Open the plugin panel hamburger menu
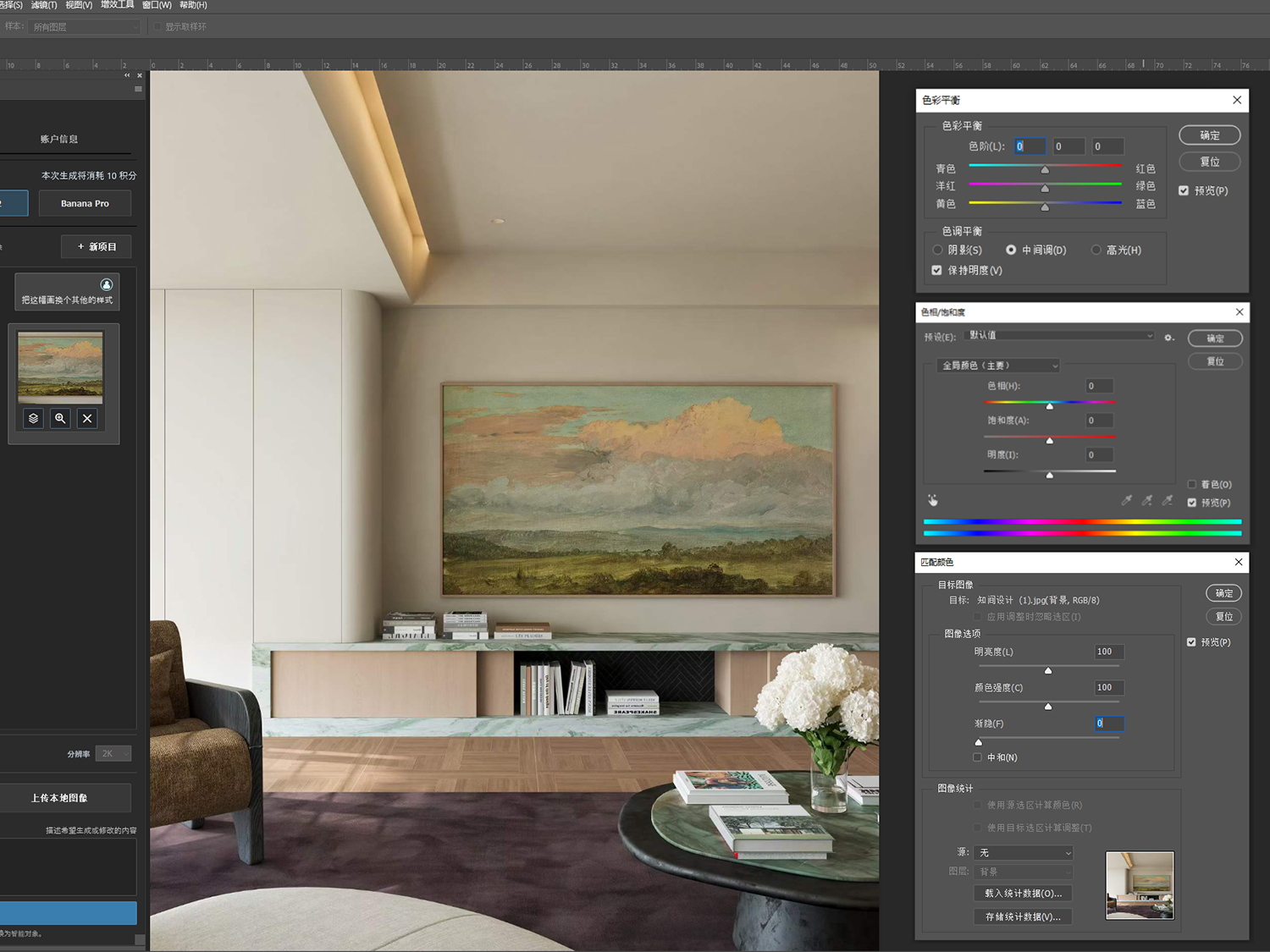This screenshot has height=952, width=1270. click(x=138, y=89)
